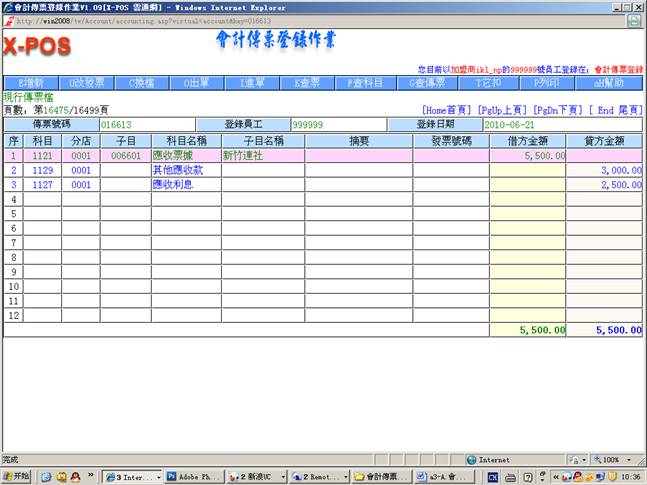This screenshot has width=647, height=485.
Task: Switch to the Adobe Photoshop taskbar item
Action: [191, 477]
